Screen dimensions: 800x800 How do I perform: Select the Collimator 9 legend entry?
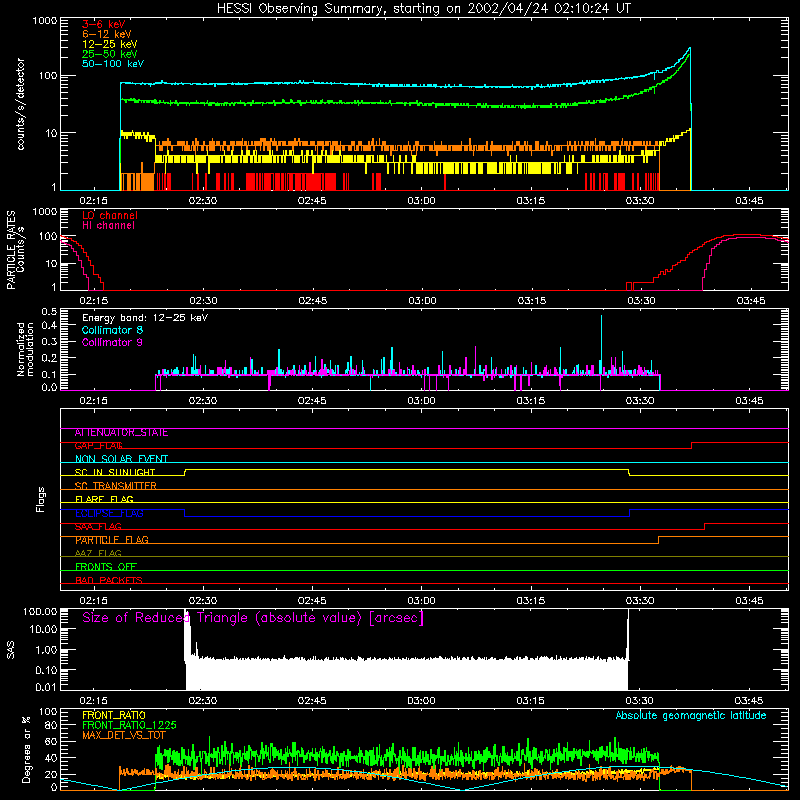[112, 342]
